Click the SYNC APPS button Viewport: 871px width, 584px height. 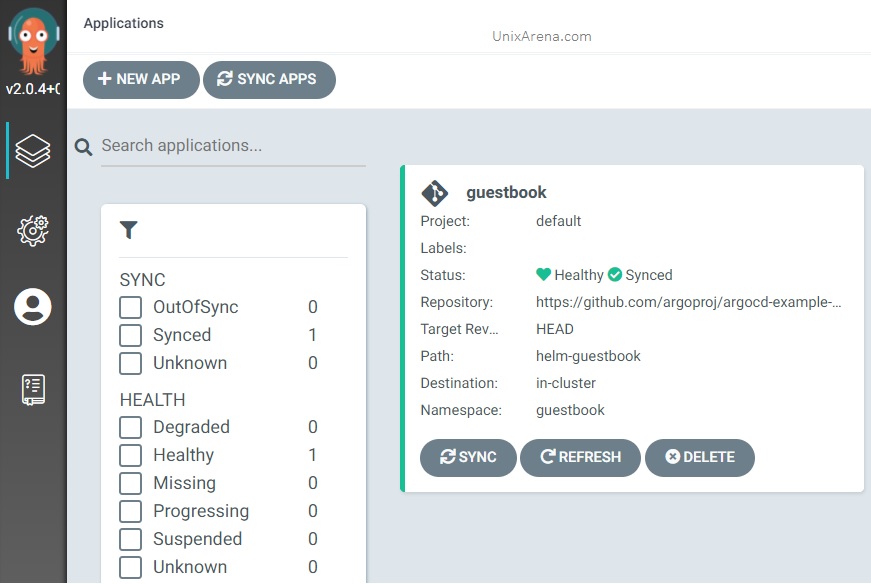click(269, 79)
